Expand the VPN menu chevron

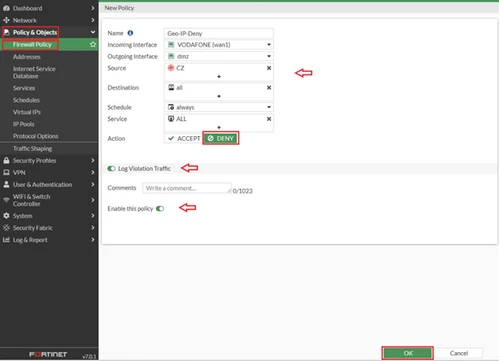pyautogui.click(x=93, y=172)
